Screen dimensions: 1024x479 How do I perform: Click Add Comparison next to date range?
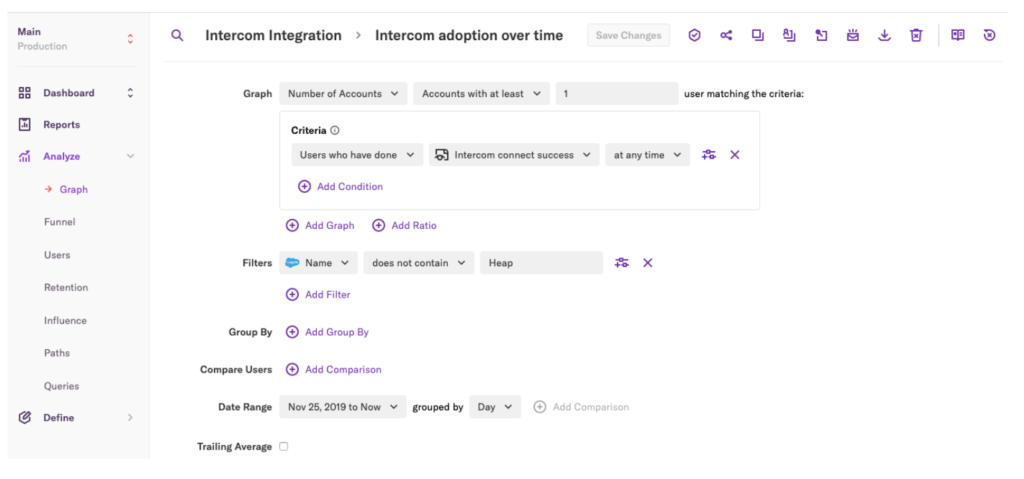pyautogui.click(x=581, y=406)
